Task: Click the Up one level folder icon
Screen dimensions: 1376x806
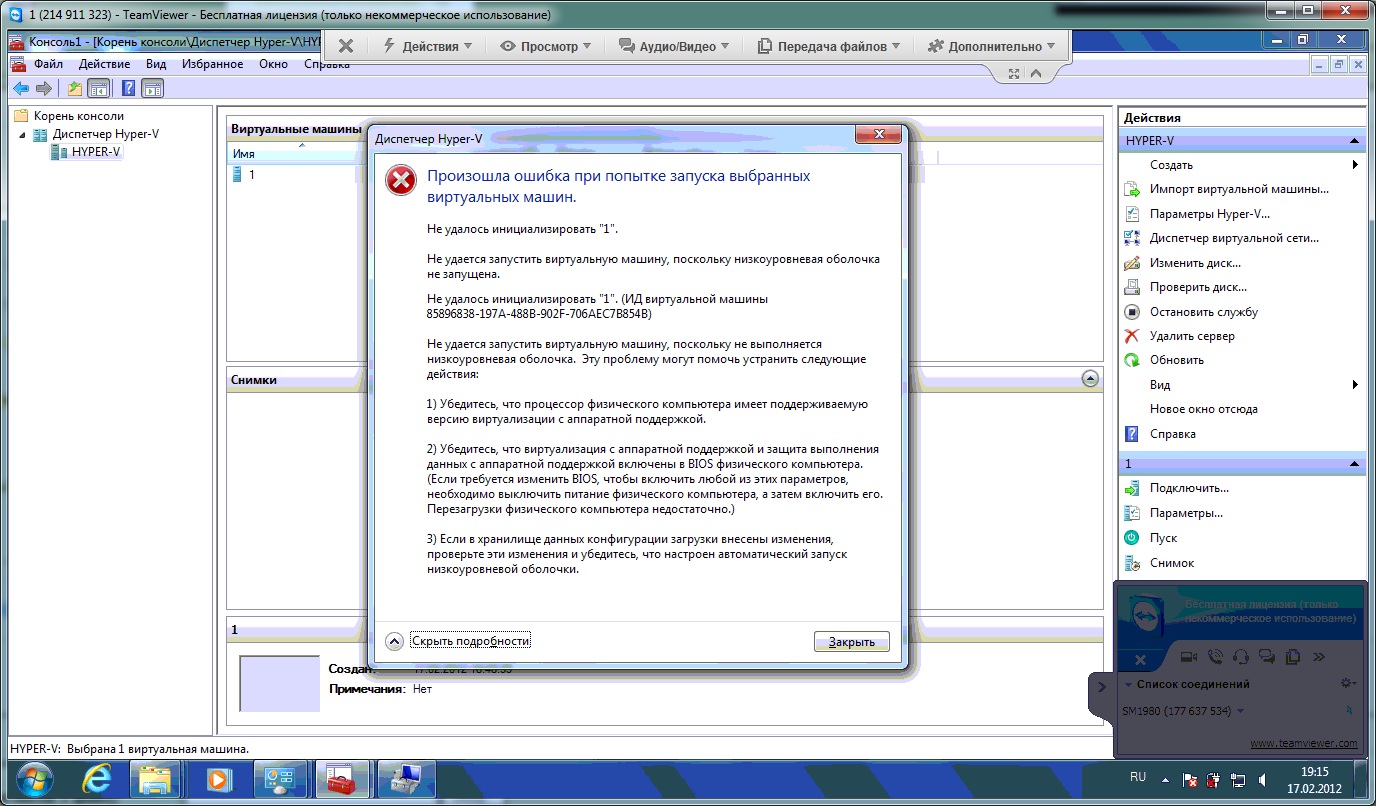Action: 74,88
